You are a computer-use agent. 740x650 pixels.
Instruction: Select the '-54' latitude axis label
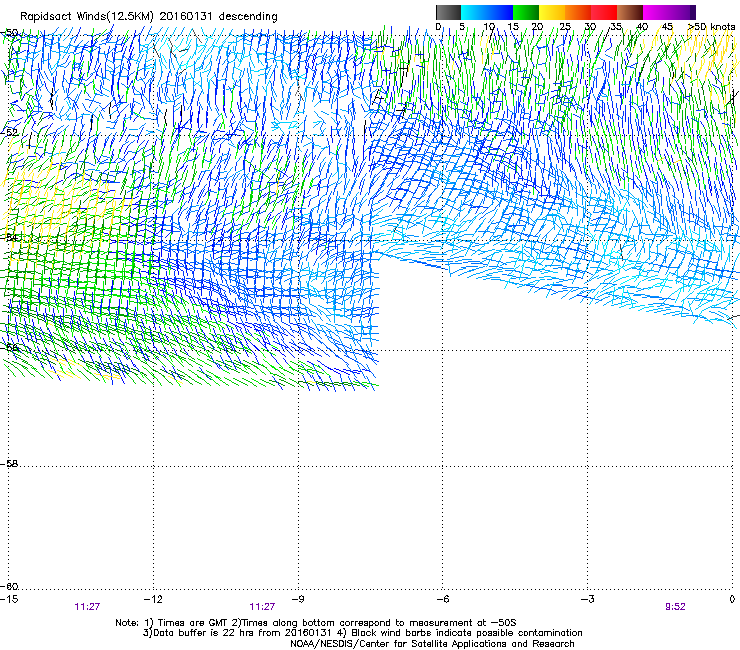[9, 237]
